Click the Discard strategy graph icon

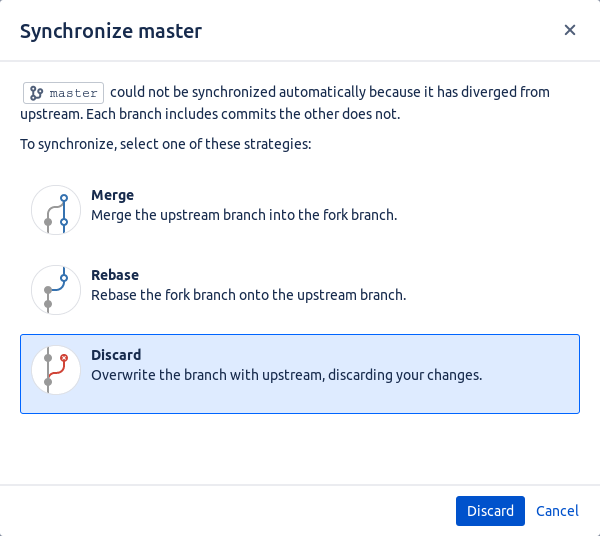point(56,370)
